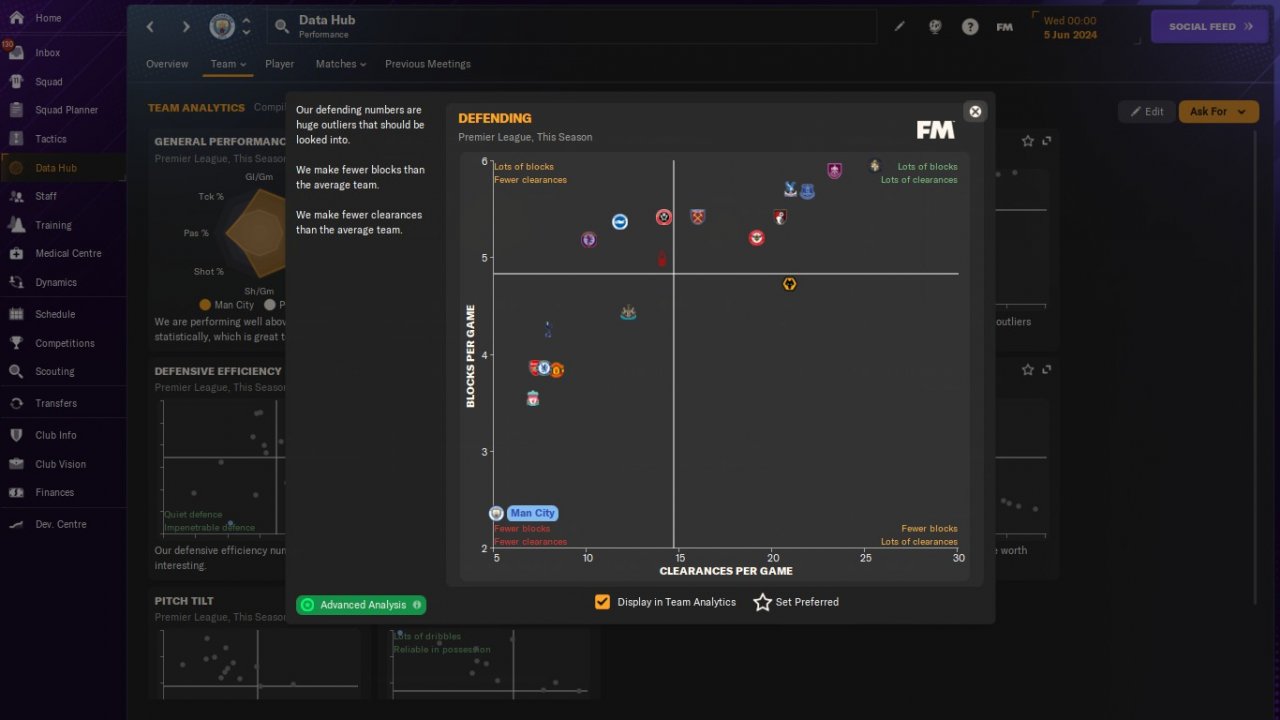This screenshot has width=1280, height=720.
Task: Click the Wolves badge on the chart
Action: 790,285
